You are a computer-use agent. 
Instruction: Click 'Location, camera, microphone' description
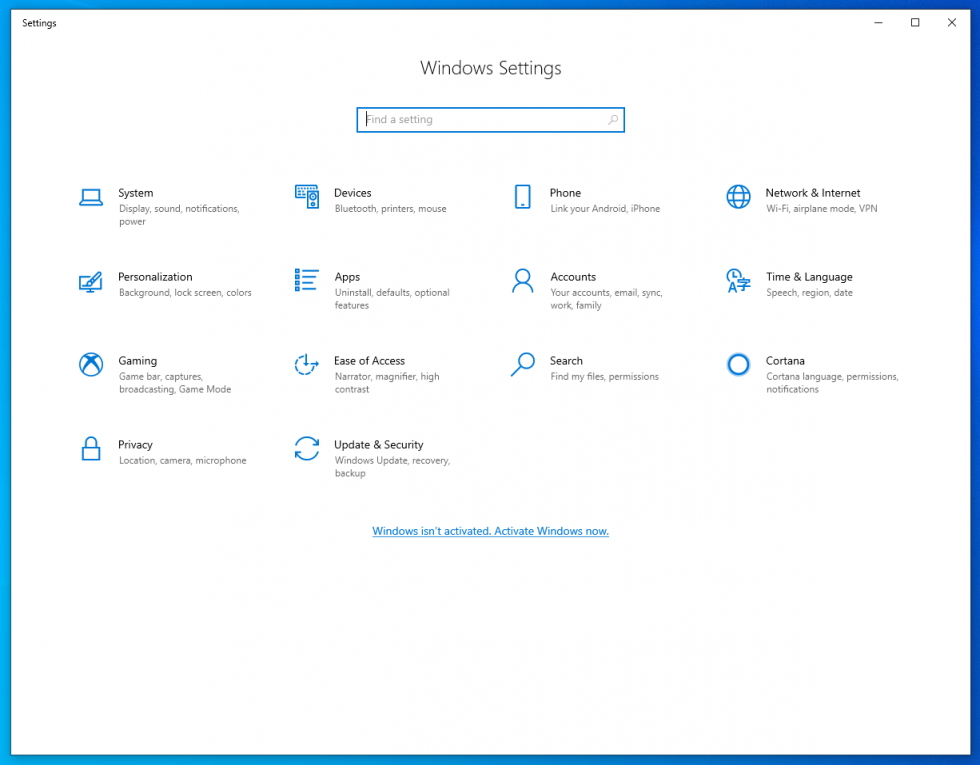pos(182,461)
